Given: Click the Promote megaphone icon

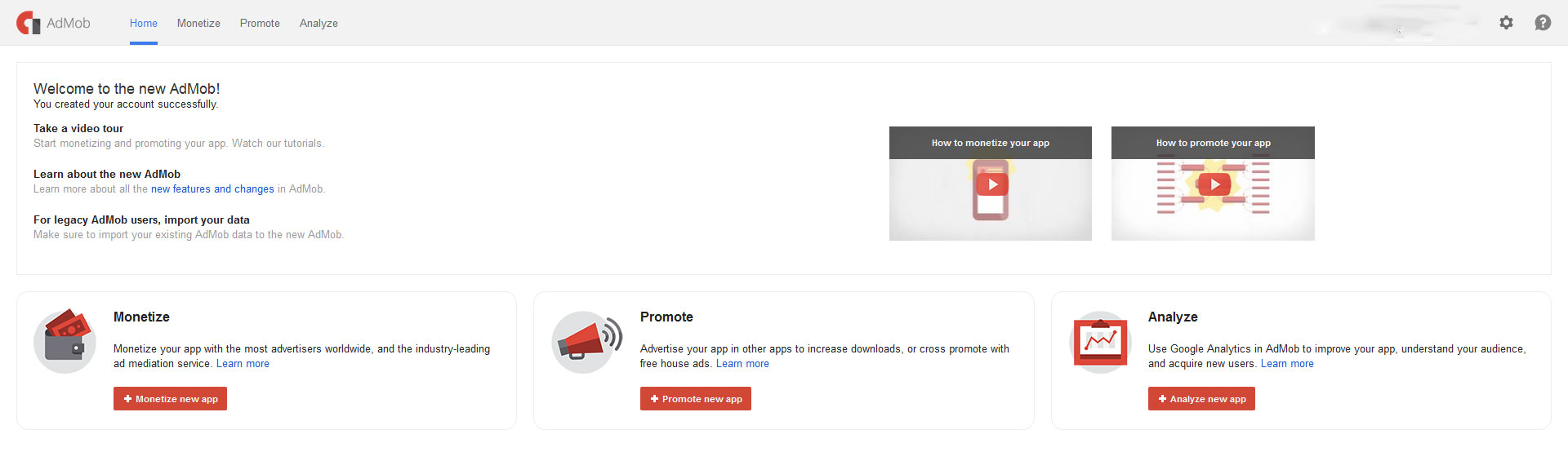Looking at the screenshot, I should point(587,341).
